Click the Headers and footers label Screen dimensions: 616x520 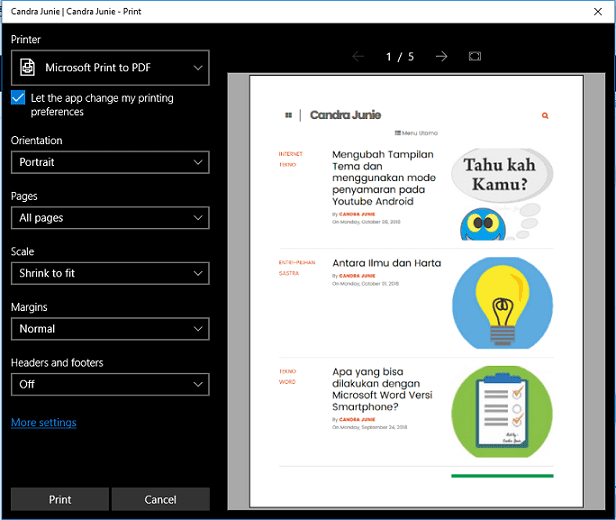57,363
